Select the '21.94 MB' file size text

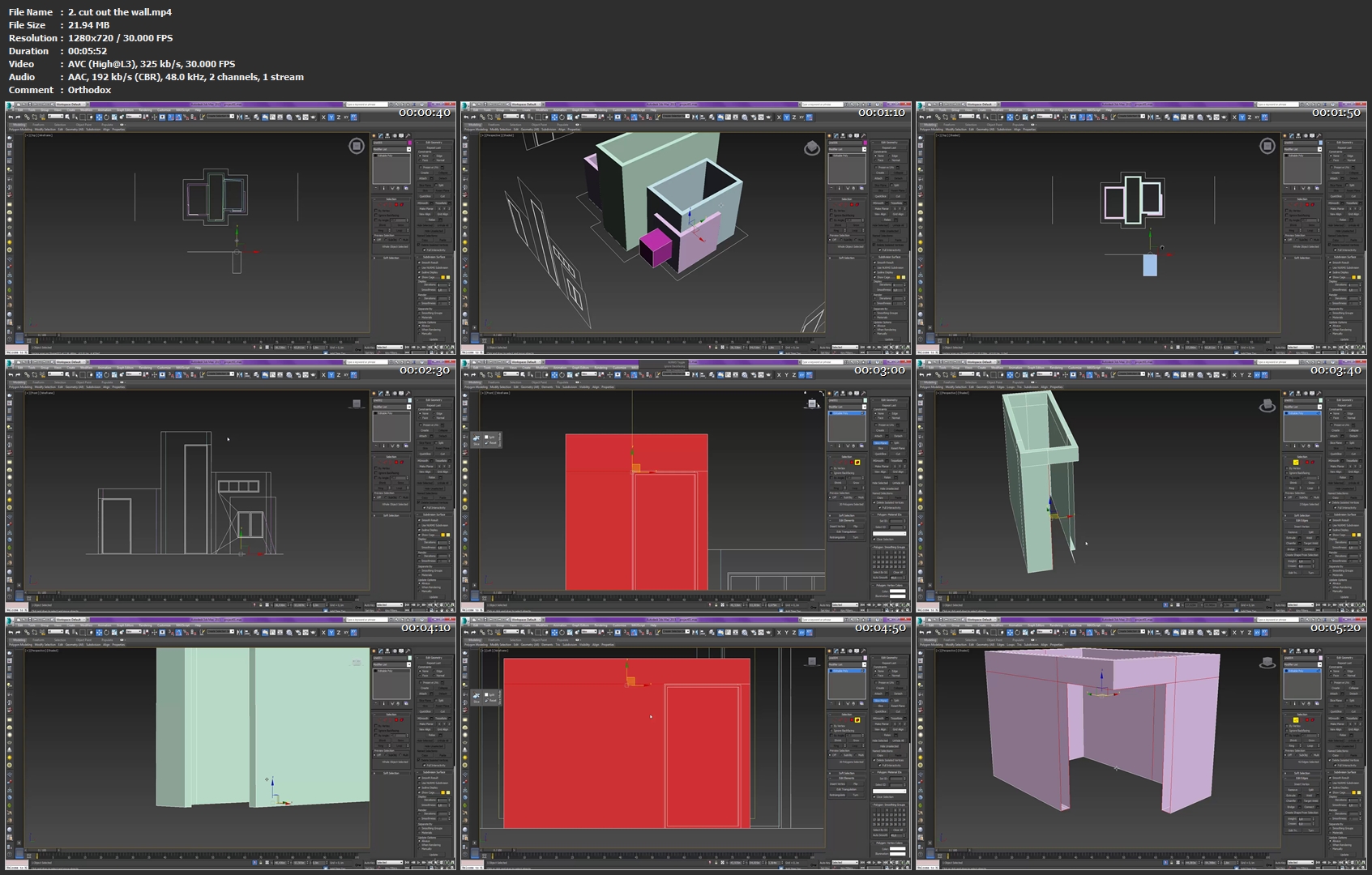[88, 25]
